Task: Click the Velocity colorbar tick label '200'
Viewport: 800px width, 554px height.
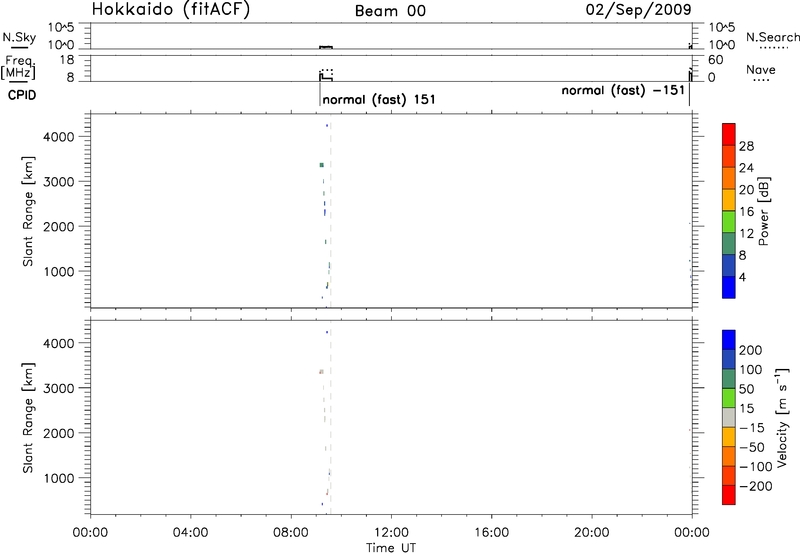Action: [751, 350]
